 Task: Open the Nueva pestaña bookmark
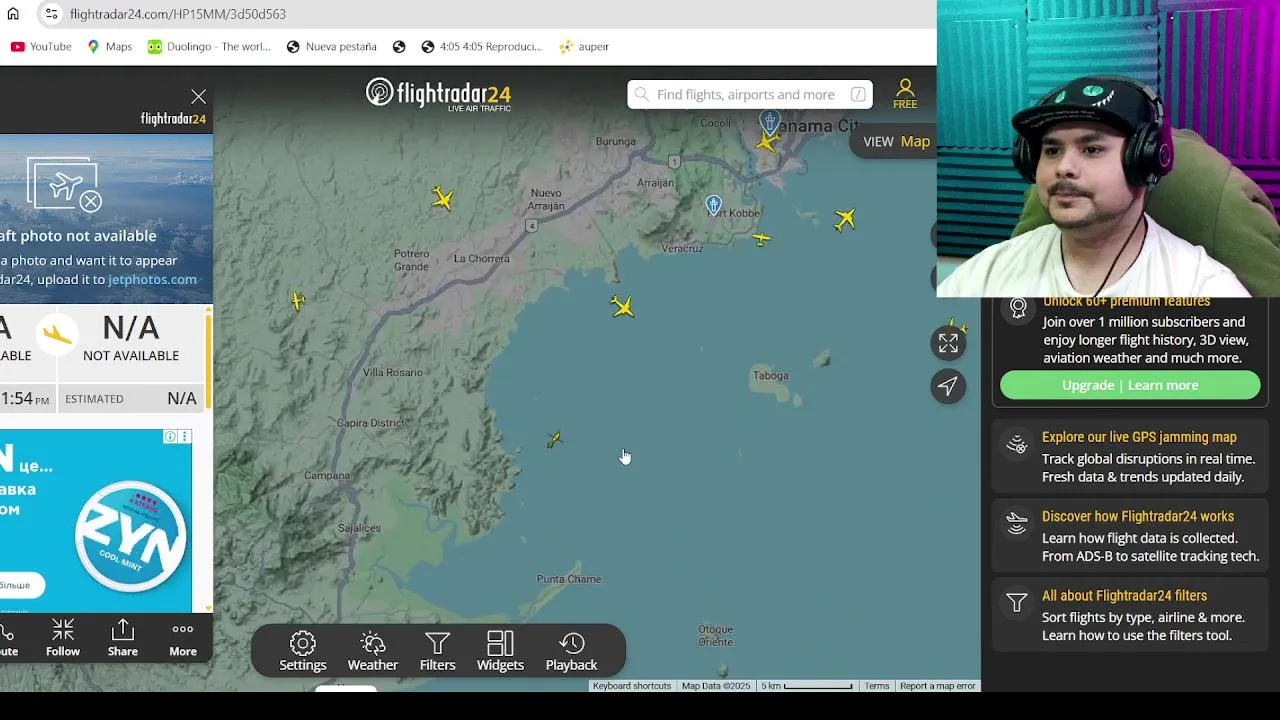pyautogui.click(x=332, y=46)
